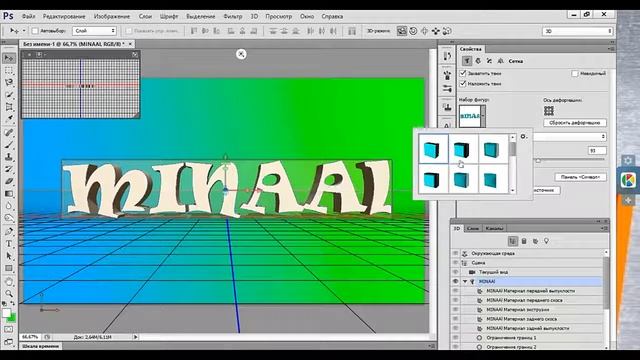
Task: Click the foreground color swatch
Action: click(x=6, y=313)
